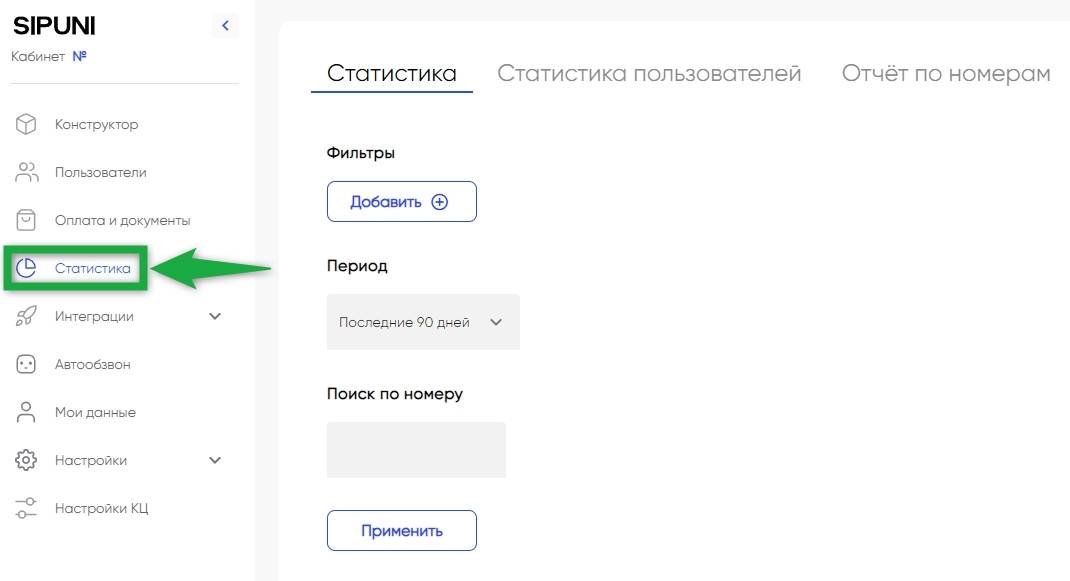
Task: Click the Применить button
Action: coord(402,530)
